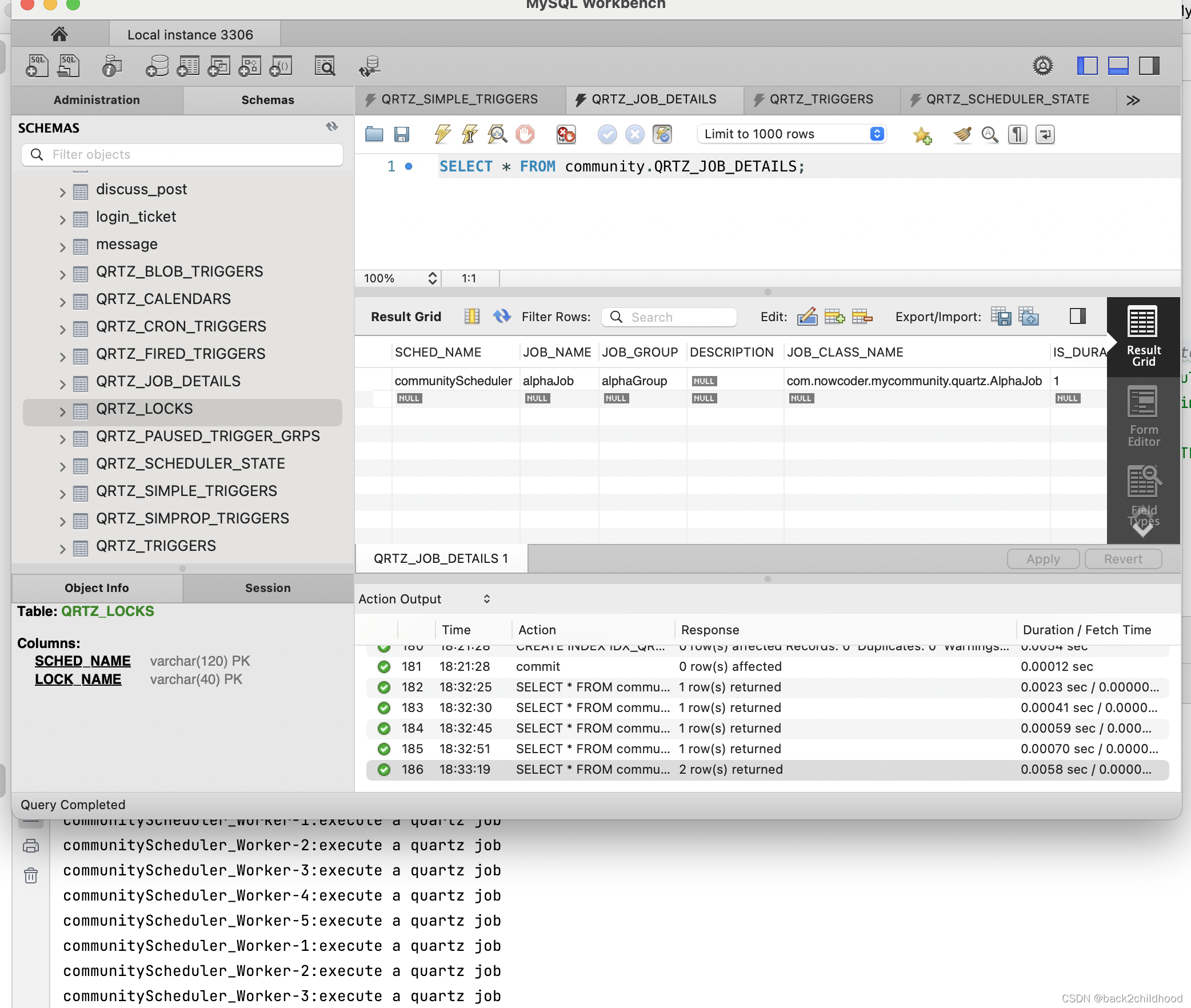Create a new SQL tab icon
1191x1008 pixels.
[37, 66]
